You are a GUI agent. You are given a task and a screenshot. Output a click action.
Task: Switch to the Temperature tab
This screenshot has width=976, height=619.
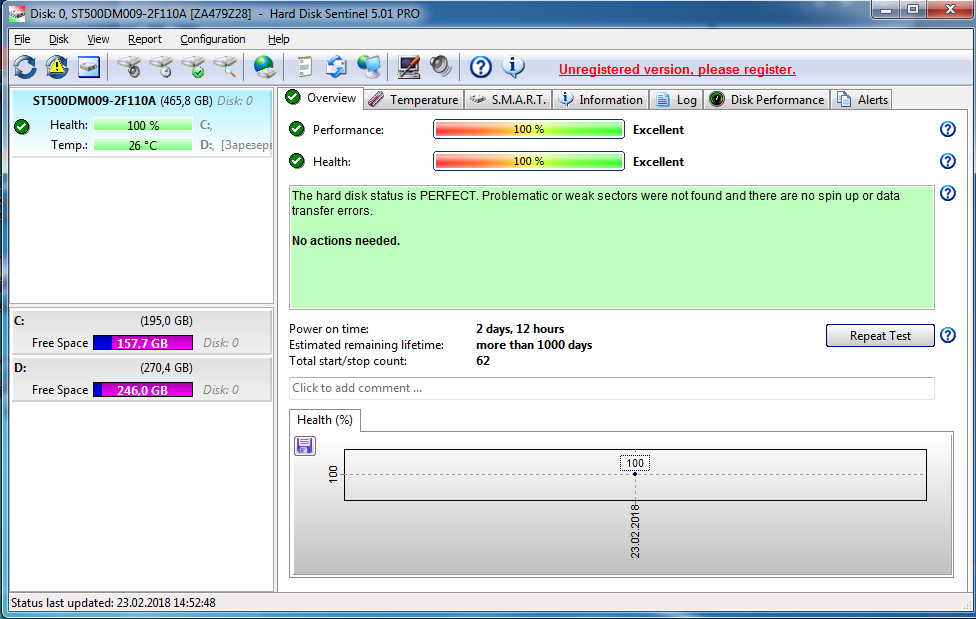coord(413,100)
